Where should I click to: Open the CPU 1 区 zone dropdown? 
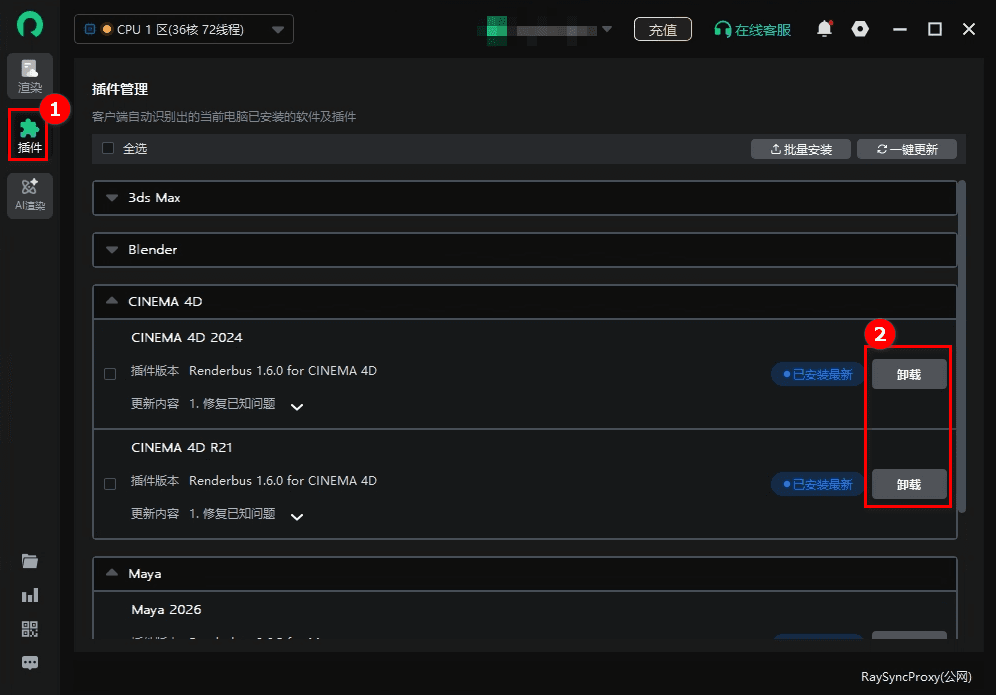click(184, 29)
